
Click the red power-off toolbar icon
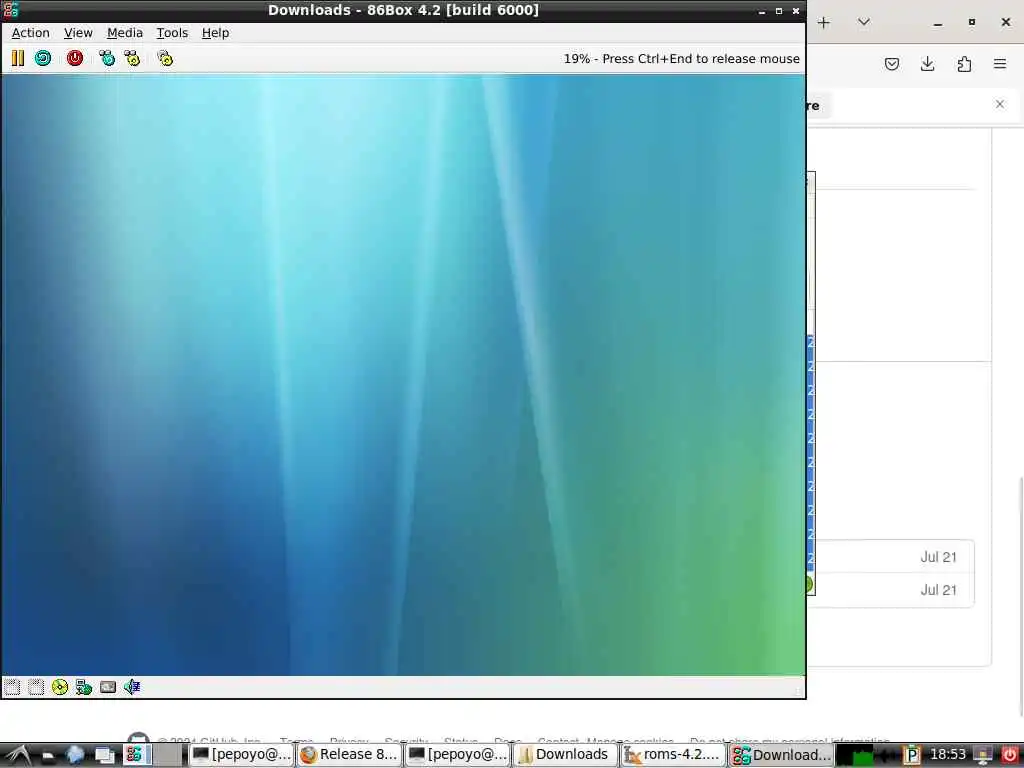[74, 59]
